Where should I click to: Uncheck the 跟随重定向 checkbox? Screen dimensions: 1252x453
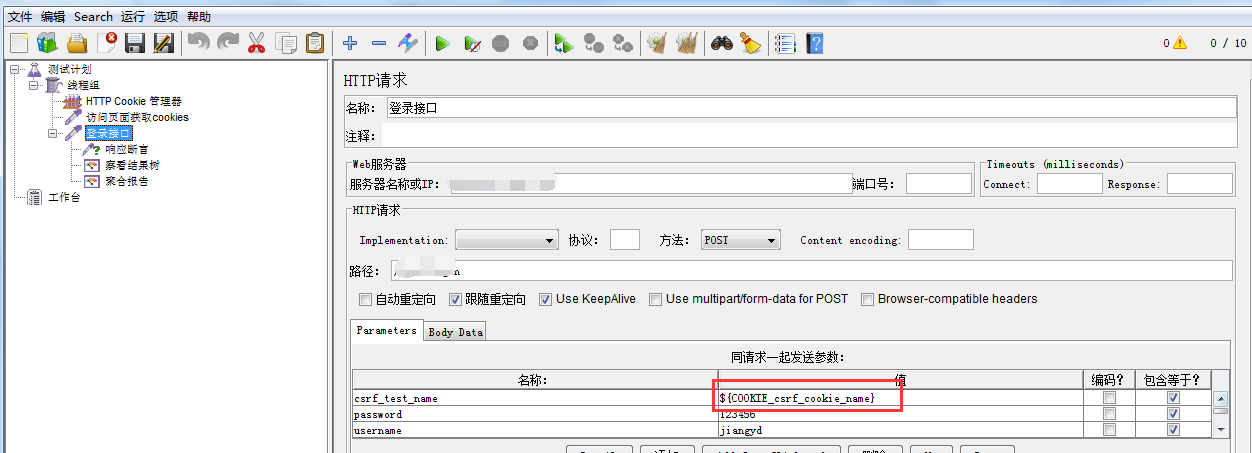tap(456, 299)
